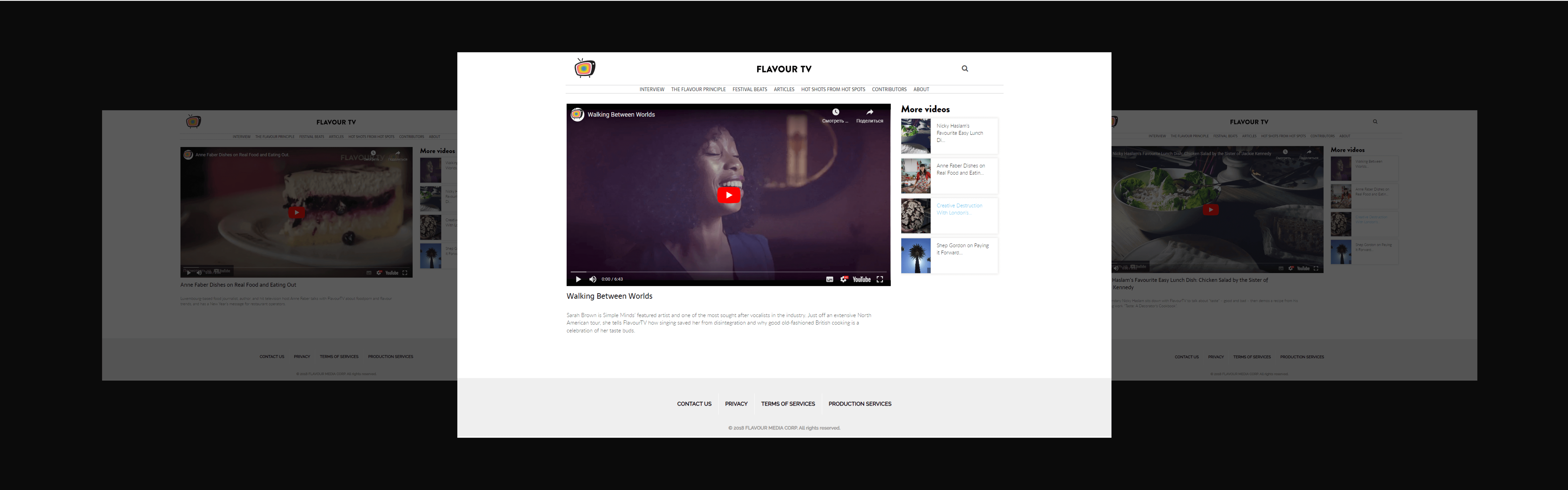The width and height of the screenshot is (1568, 490).
Task: Click the small play button in player controls
Action: coord(578,279)
